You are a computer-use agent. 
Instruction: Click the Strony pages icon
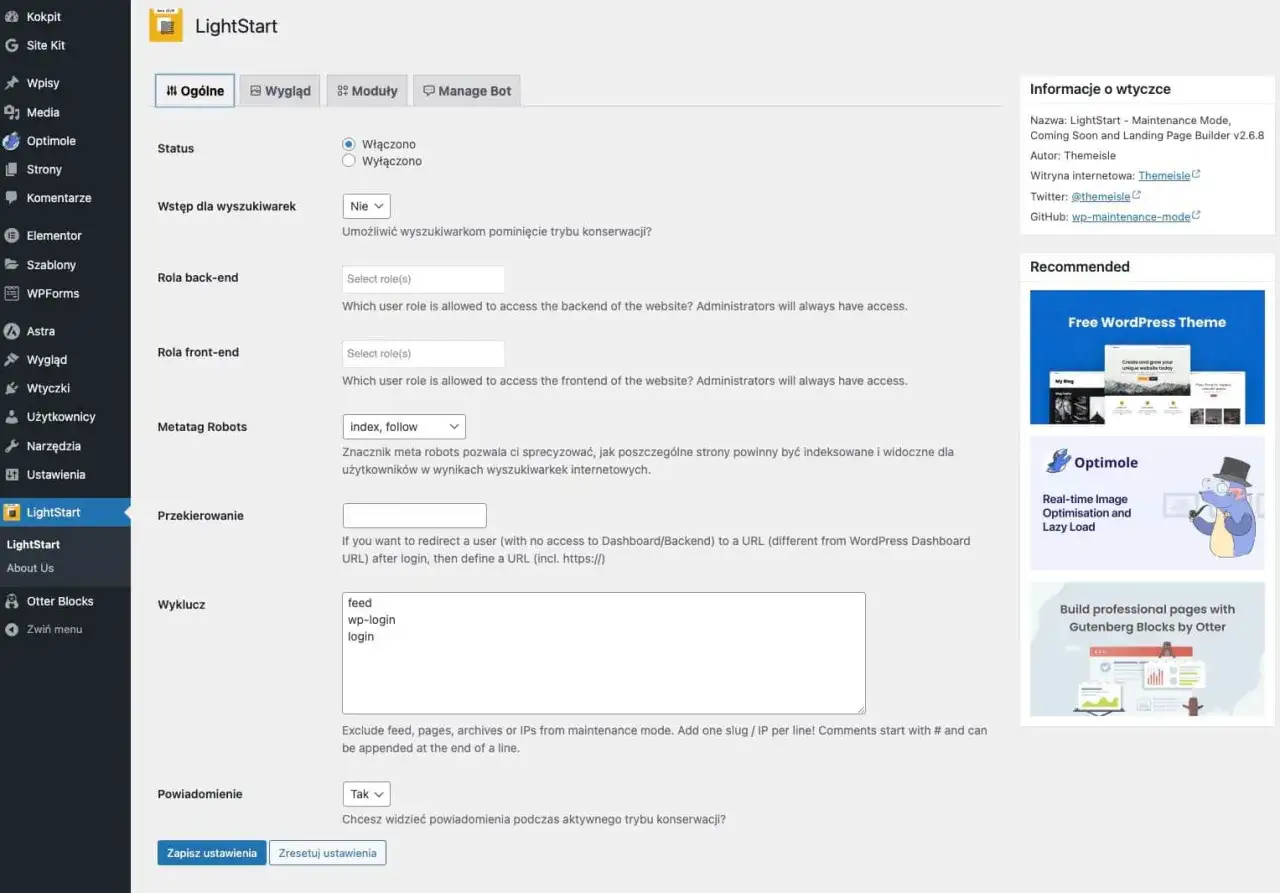click(x=12, y=169)
